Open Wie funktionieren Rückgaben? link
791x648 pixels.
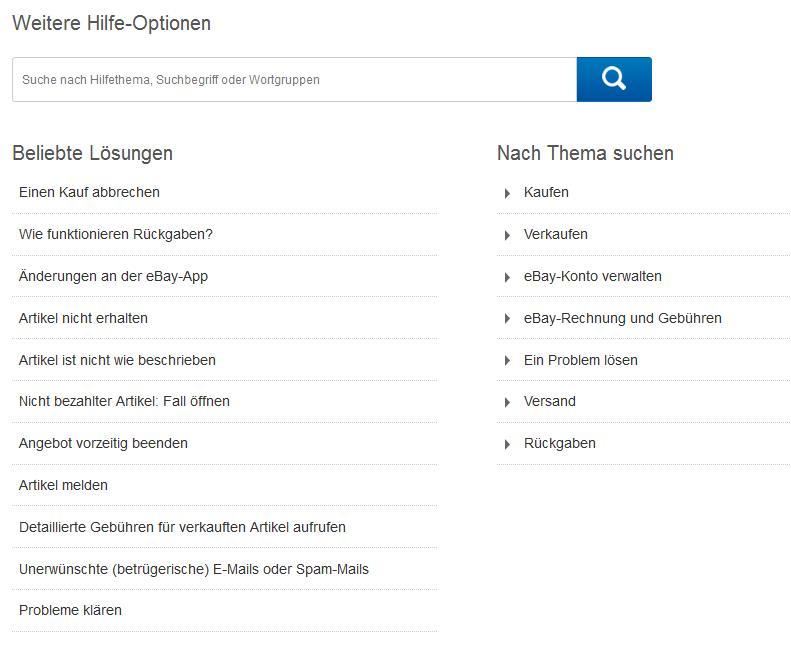click(x=116, y=234)
